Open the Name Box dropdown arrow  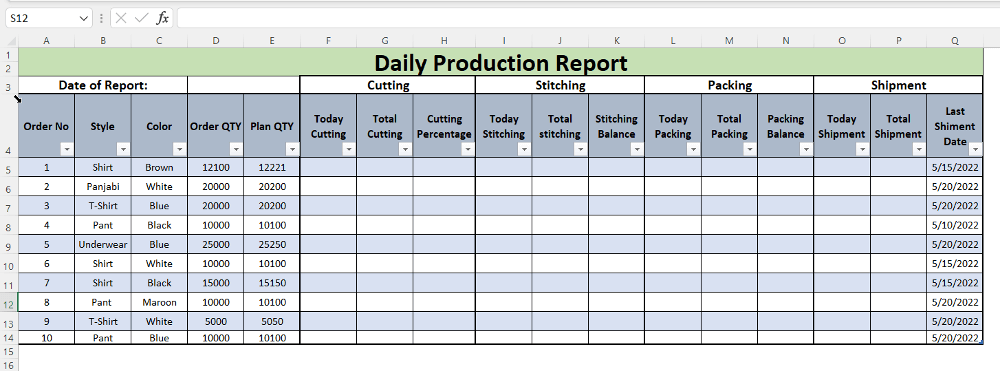[84, 18]
